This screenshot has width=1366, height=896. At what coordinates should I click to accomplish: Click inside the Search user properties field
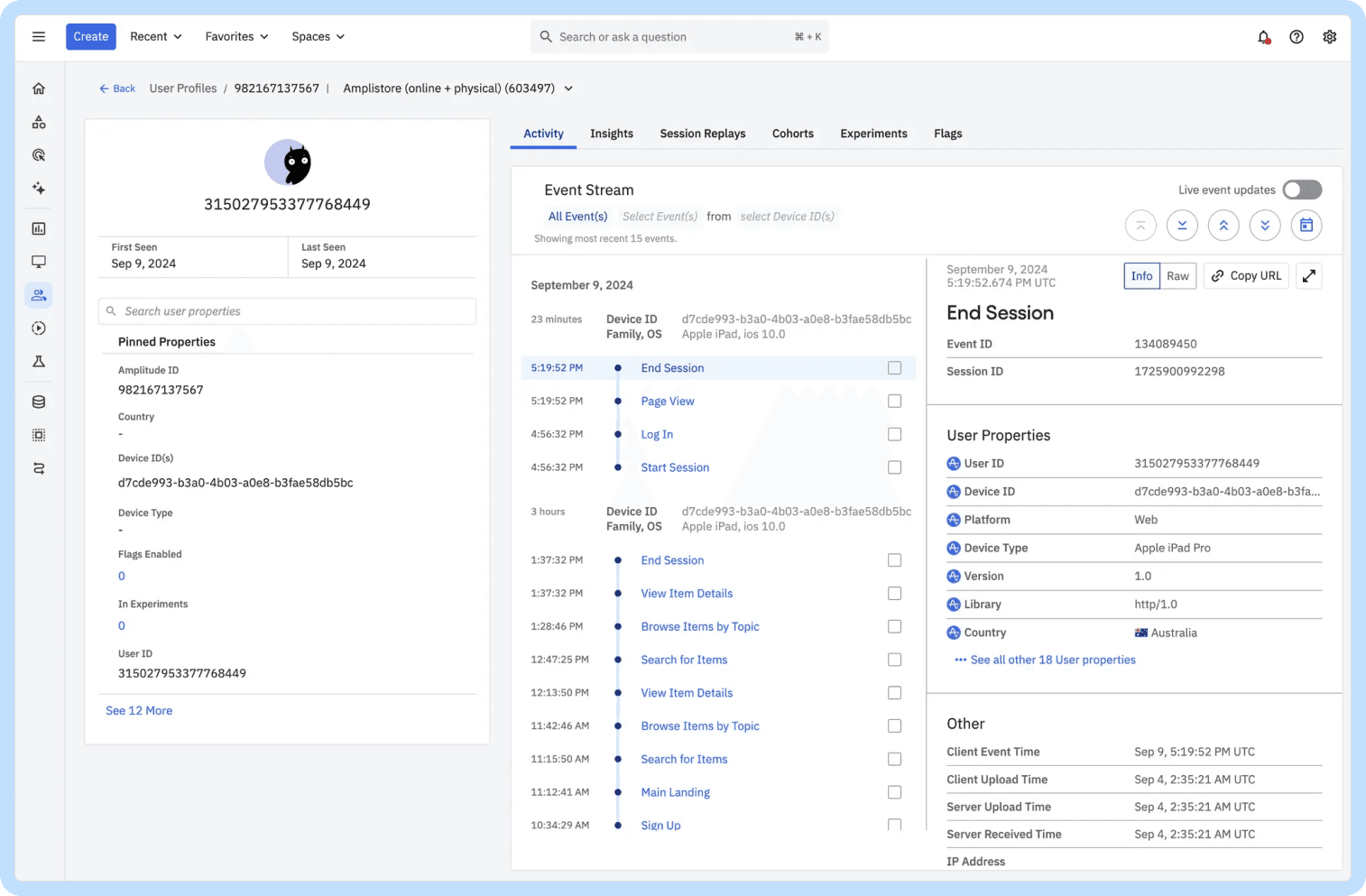coord(287,311)
